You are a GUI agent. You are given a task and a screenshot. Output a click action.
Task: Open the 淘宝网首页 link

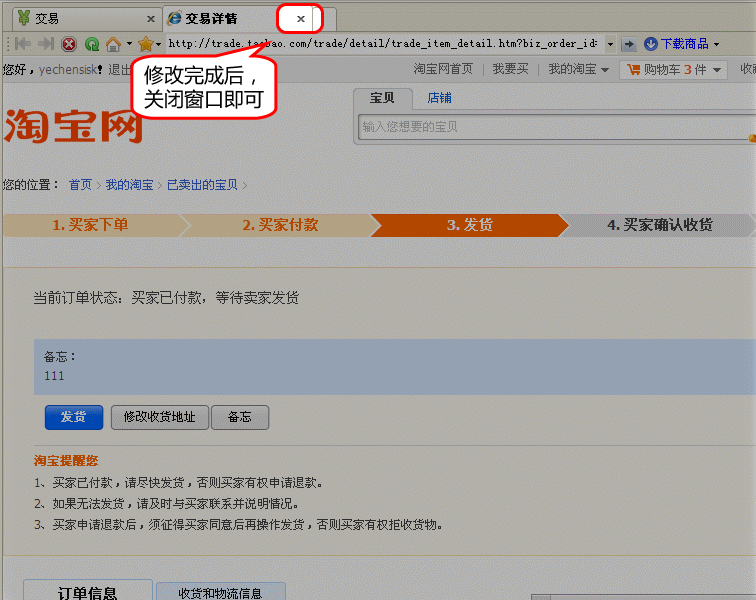pos(443,69)
